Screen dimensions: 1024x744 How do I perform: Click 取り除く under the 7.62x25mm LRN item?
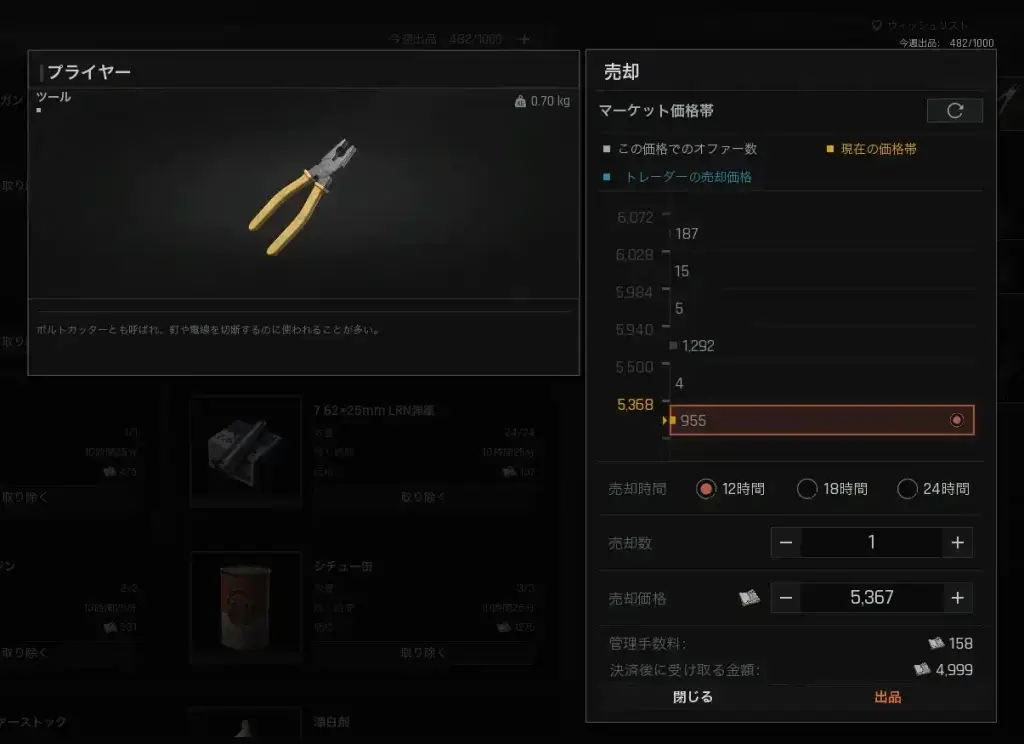tap(423, 497)
